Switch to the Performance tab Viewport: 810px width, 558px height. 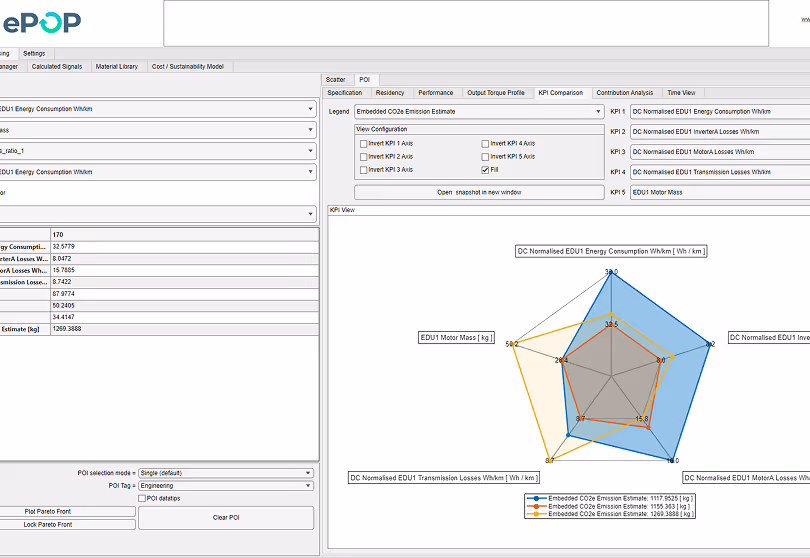click(435, 92)
